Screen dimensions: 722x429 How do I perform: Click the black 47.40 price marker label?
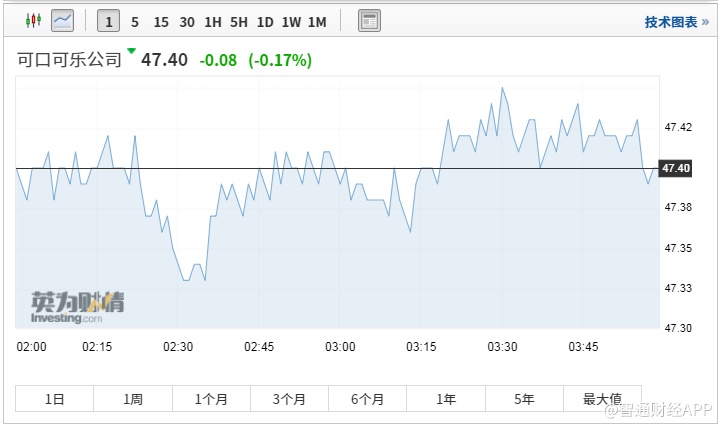675,168
